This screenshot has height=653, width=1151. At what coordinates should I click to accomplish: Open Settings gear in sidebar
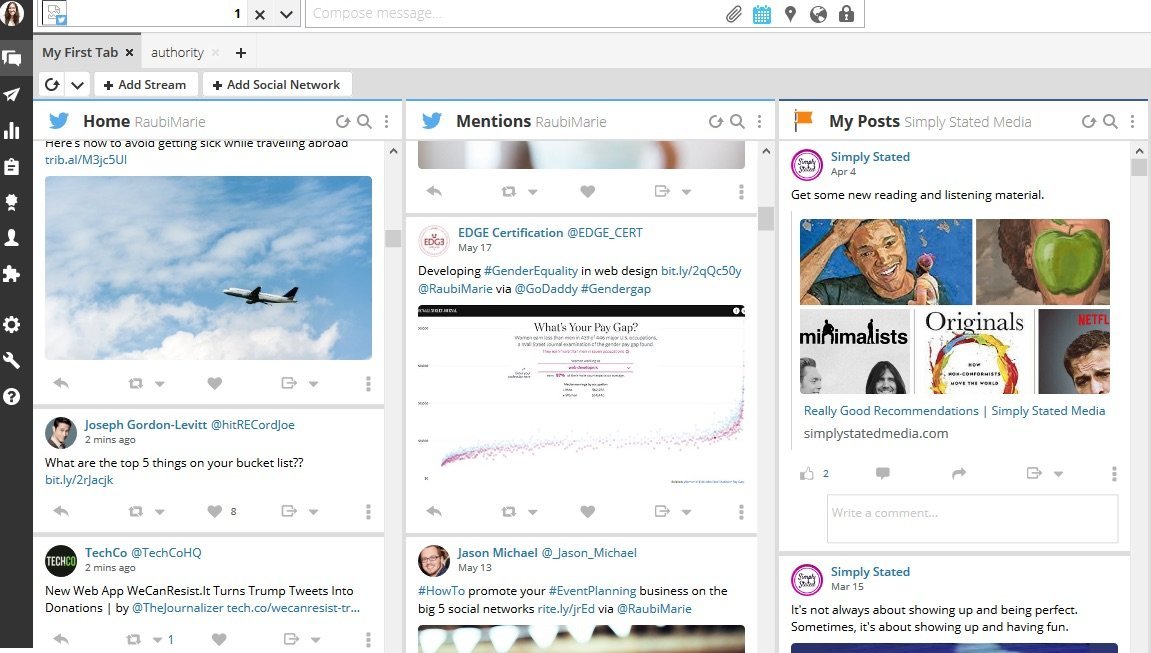pyautogui.click(x=12, y=324)
